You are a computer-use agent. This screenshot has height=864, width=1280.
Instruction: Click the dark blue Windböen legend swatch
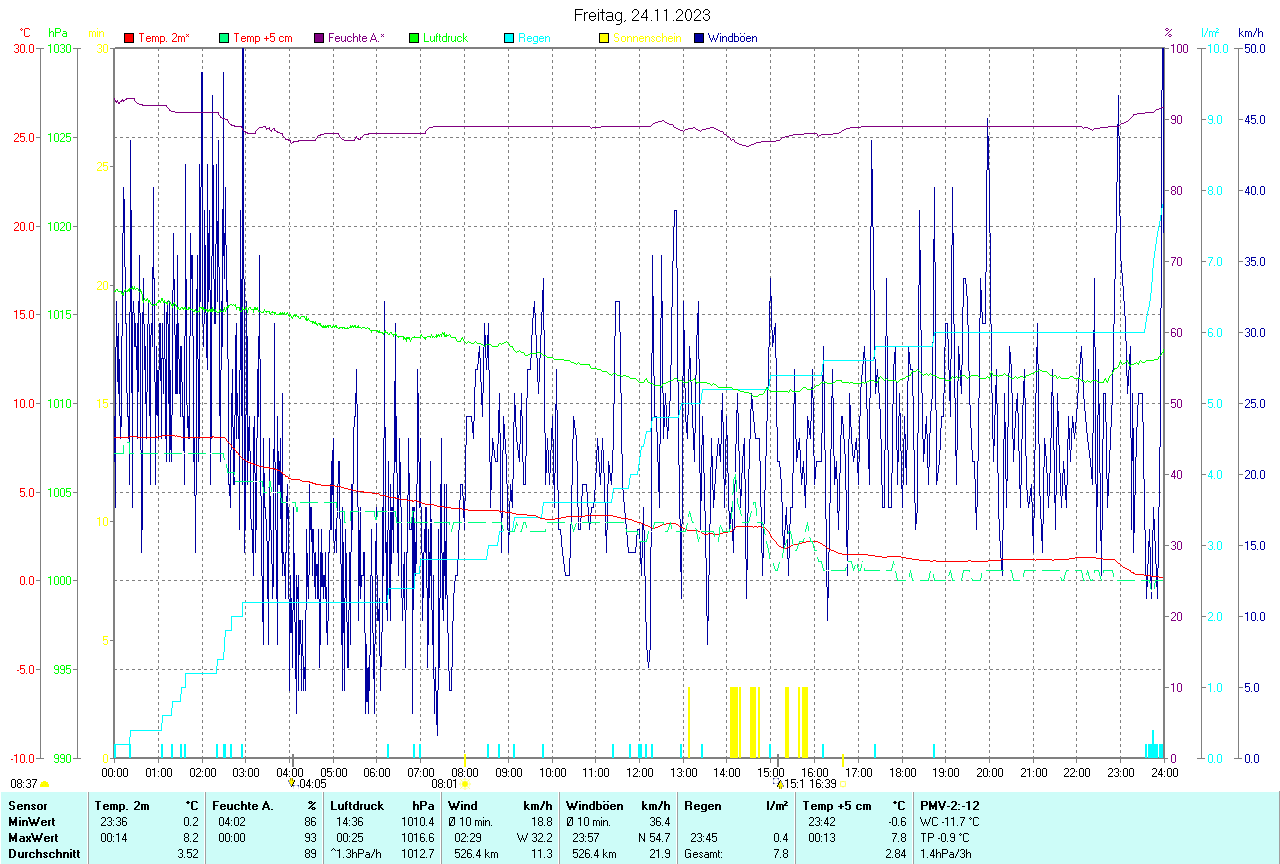click(x=699, y=38)
